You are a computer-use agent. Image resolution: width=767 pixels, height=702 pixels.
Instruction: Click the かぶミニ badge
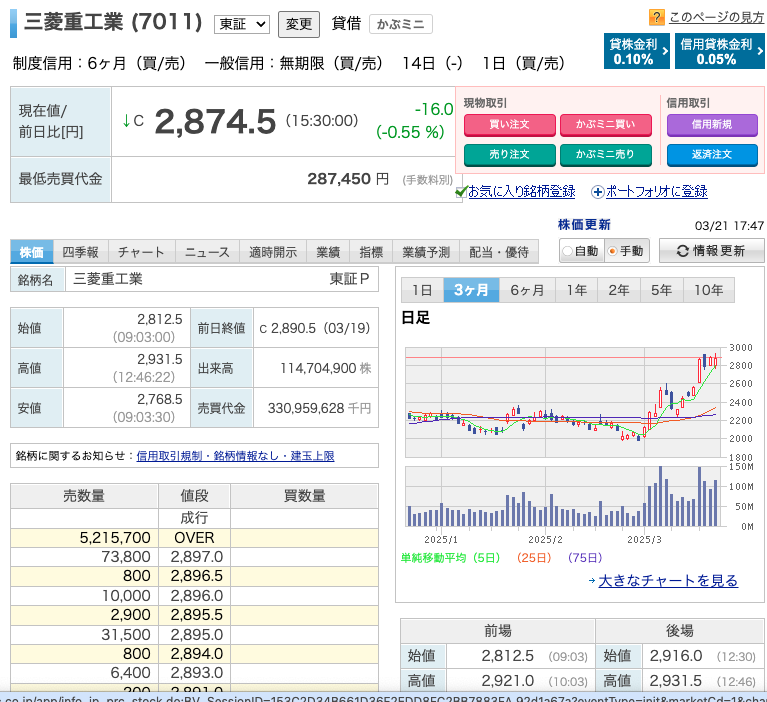401,24
